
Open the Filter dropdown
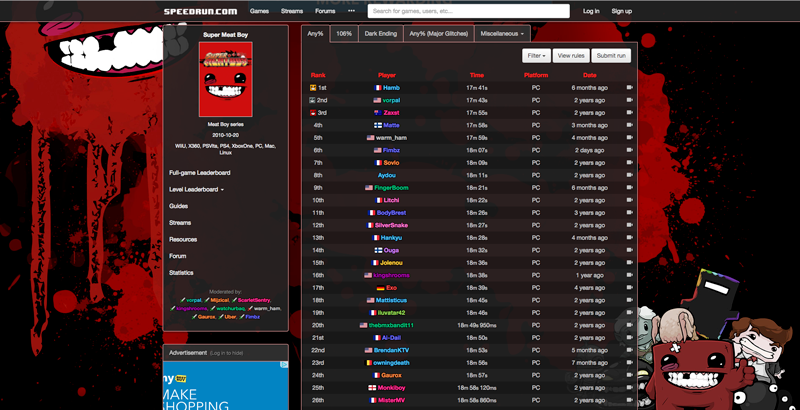(536, 56)
